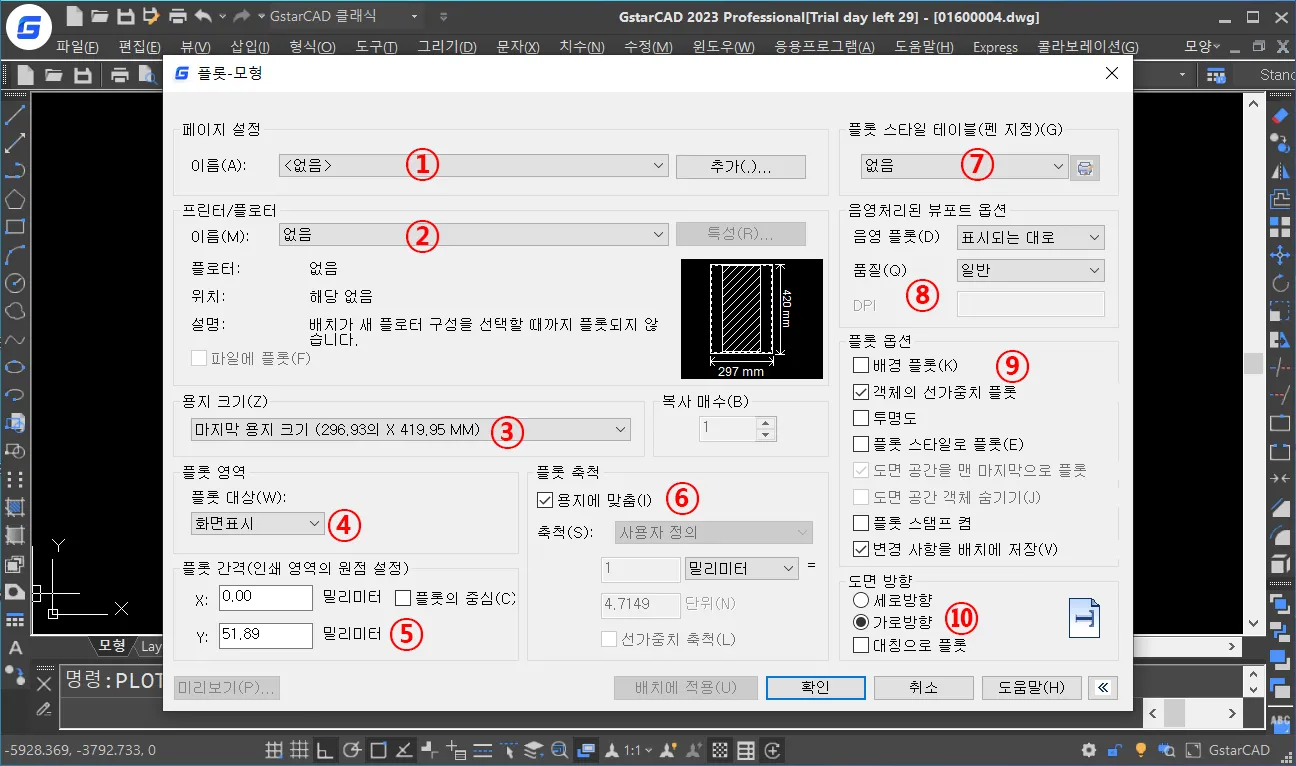Click the drawing area vertical scrollbar thumb
Viewport: 1296px width, 766px height.
tap(1253, 364)
